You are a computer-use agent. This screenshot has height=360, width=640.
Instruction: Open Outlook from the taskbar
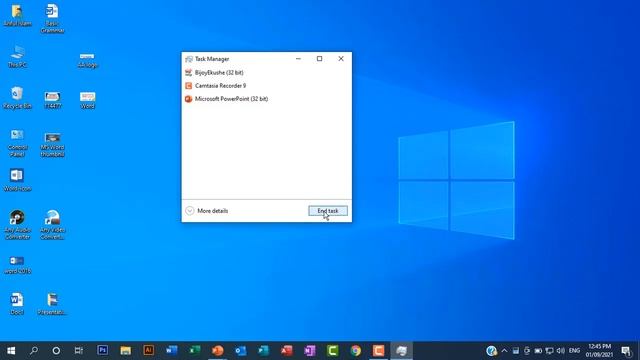(241, 351)
